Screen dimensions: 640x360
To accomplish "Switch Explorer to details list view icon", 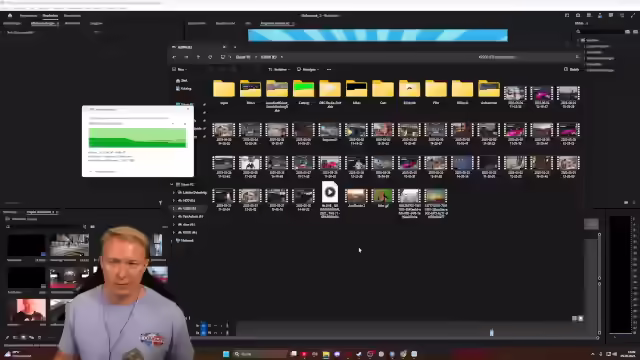I will tap(574, 318).
